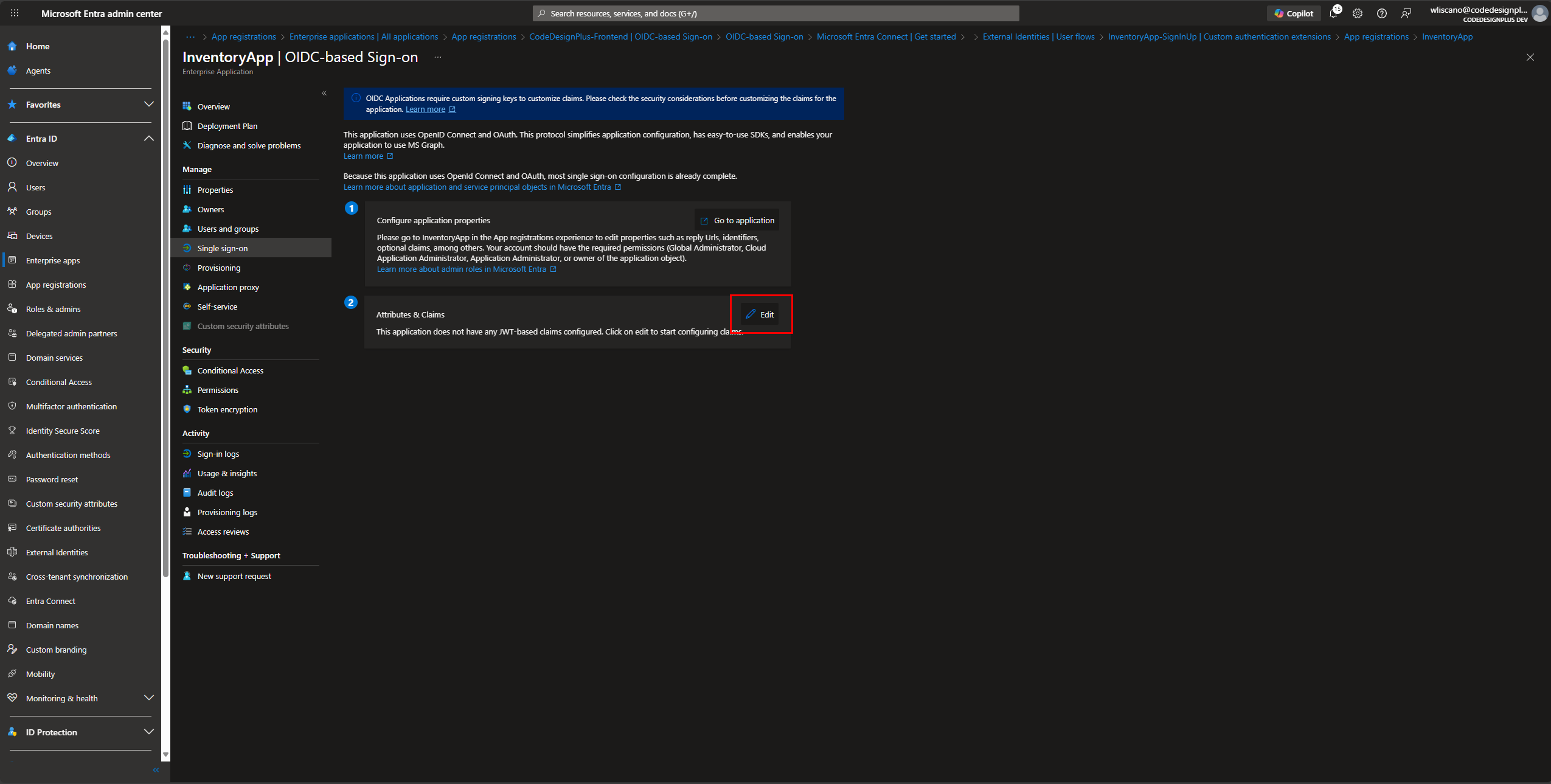The image size is (1551, 784).
Task: Expand the Monitoring & health section
Action: 148,698
